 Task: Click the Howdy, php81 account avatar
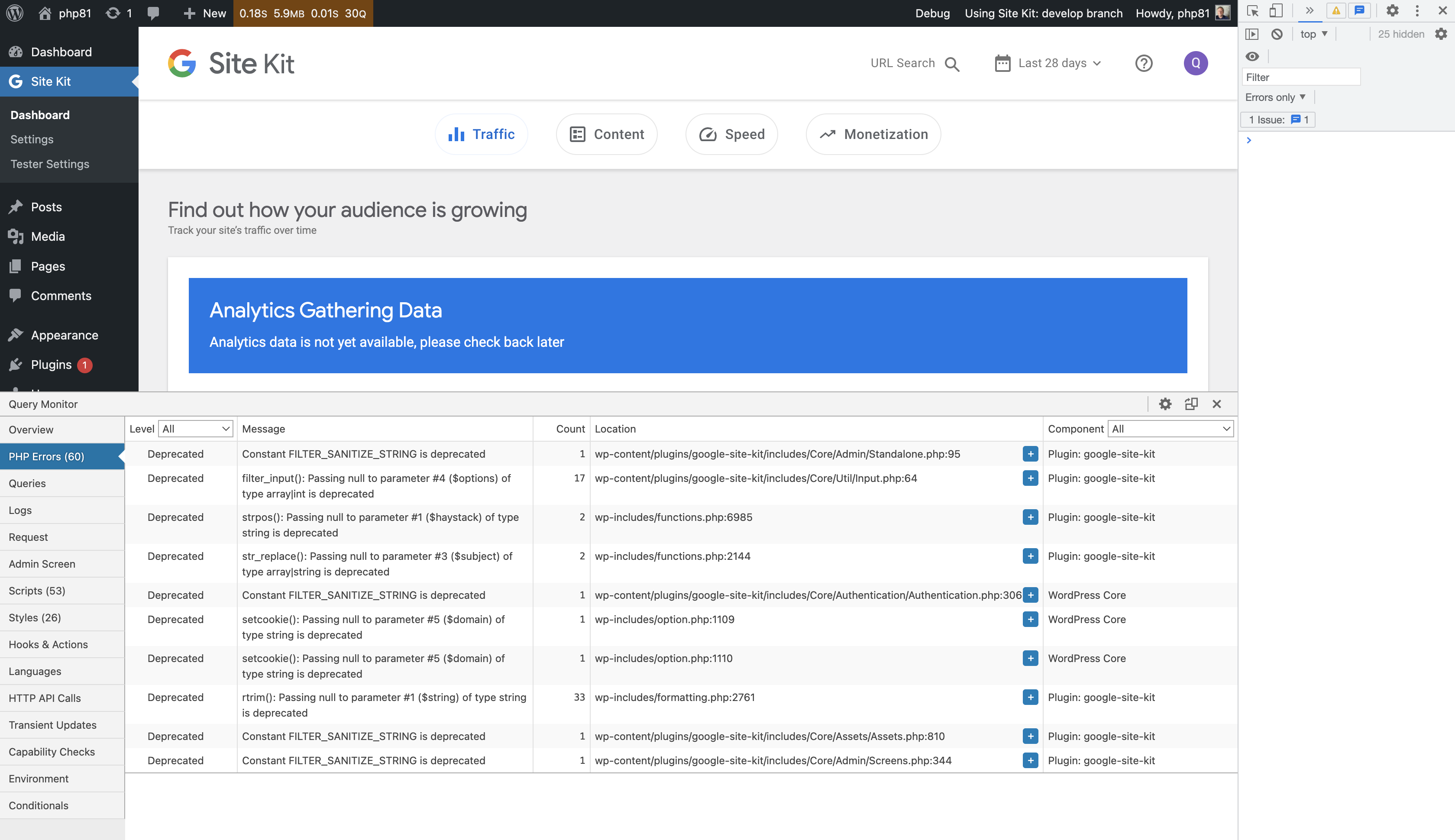(x=1222, y=13)
